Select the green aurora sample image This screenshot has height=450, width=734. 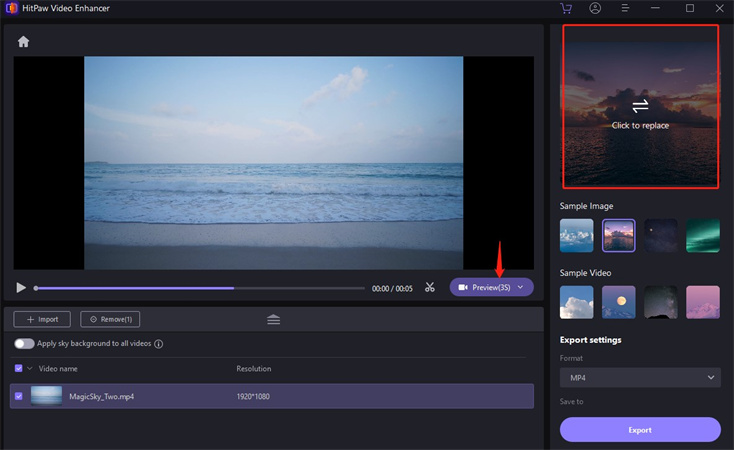pyautogui.click(x=703, y=235)
